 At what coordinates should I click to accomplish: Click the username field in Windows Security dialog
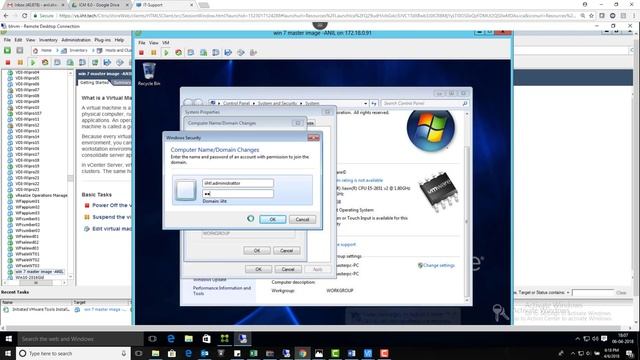point(238,183)
